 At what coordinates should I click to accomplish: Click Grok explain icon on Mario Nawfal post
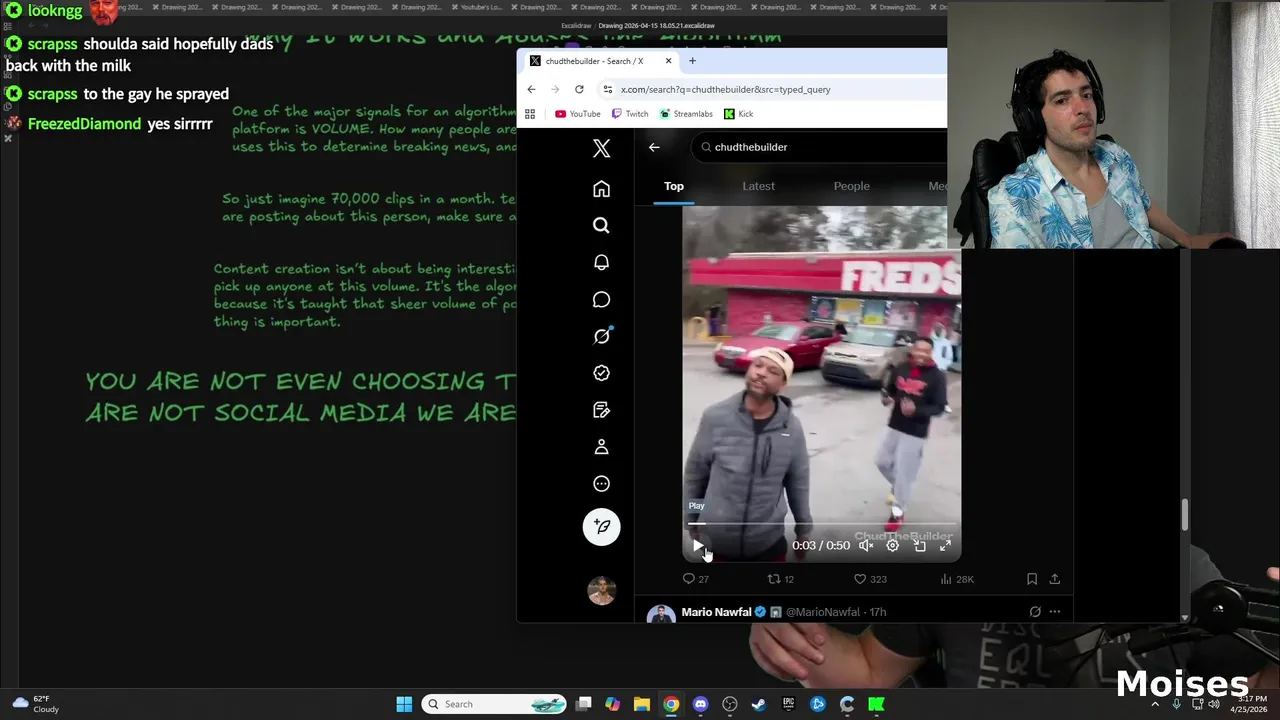pos(1035,612)
